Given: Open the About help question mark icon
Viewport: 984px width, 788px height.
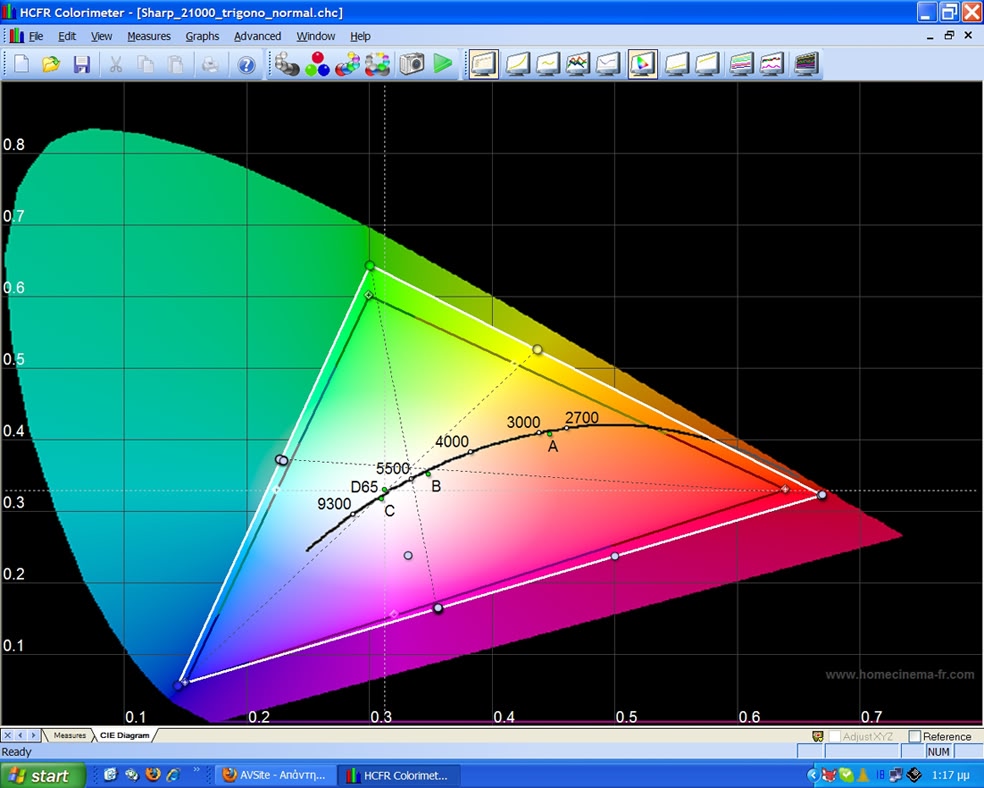Looking at the screenshot, I should 246,65.
